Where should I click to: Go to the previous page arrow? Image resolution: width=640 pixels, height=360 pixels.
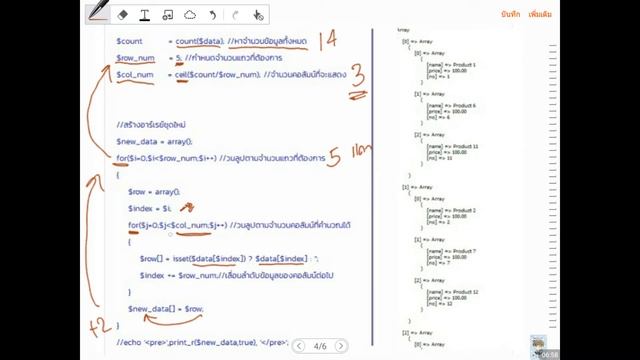coord(299,346)
